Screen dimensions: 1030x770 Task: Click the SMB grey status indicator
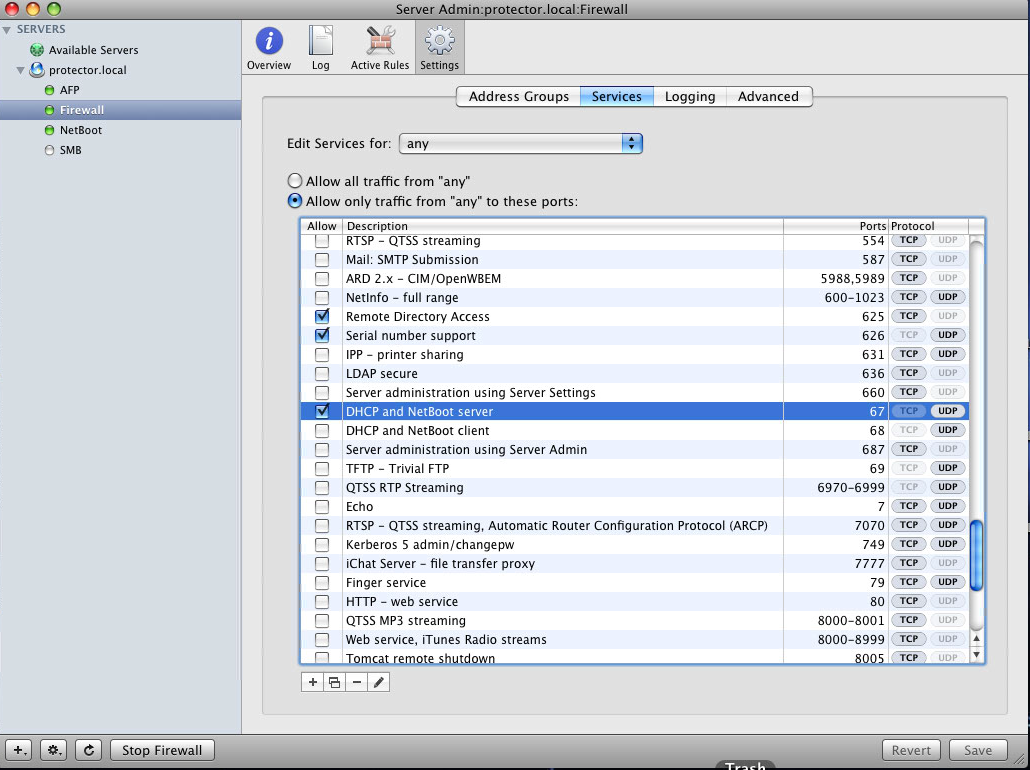pyautogui.click(x=49, y=150)
